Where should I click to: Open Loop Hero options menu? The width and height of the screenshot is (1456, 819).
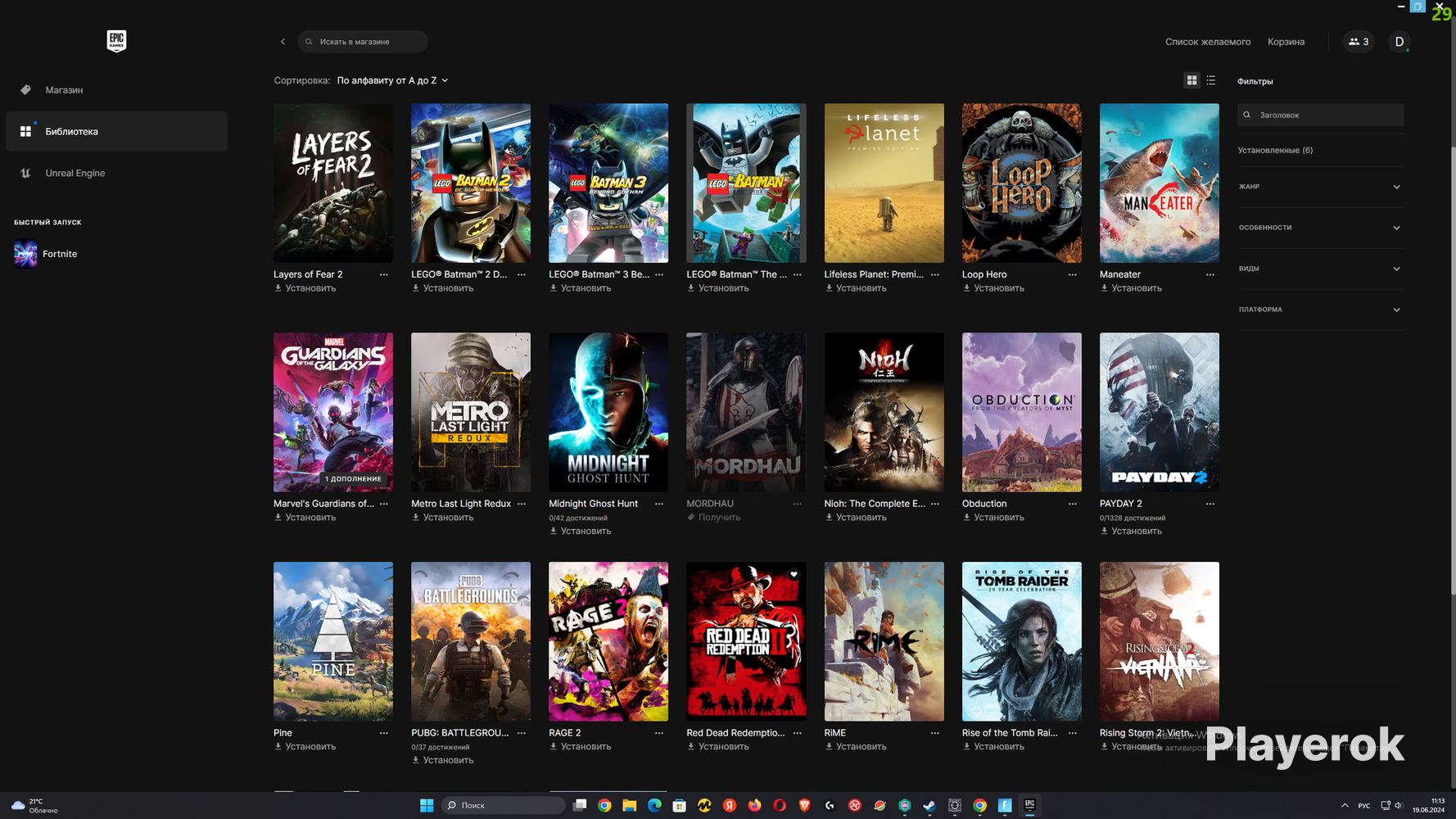coord(1072,274)
